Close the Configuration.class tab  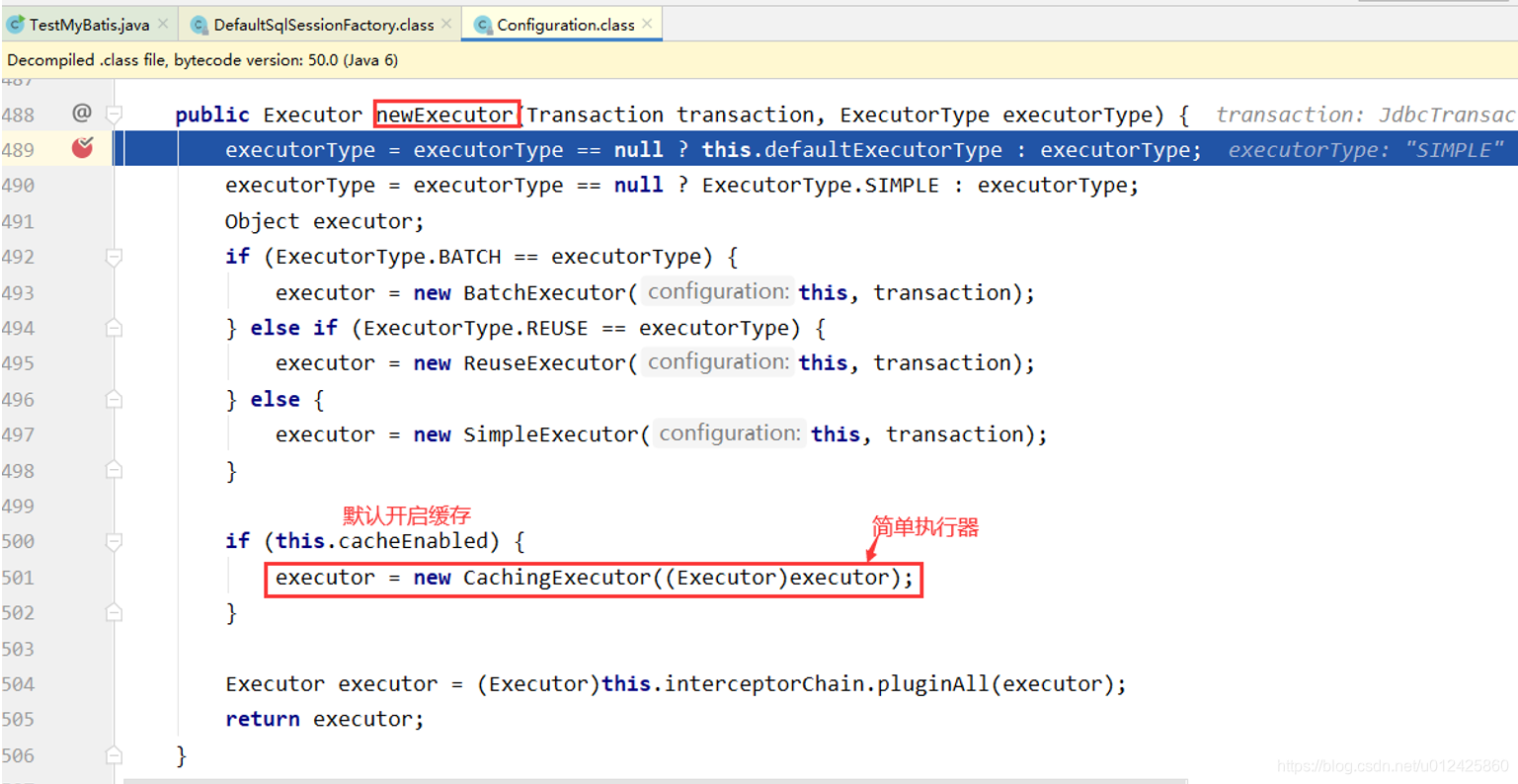click(647, 24)
